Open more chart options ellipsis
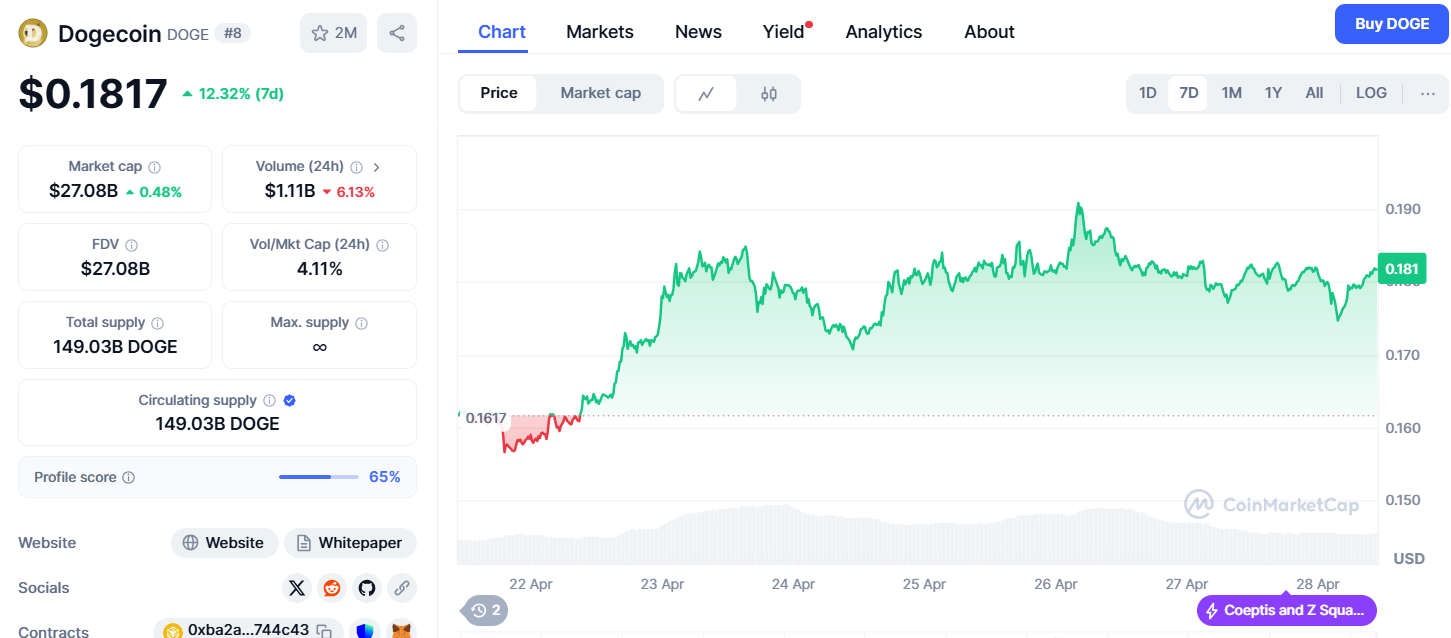The height and width of the screenshot is (638, 1451). click(x=1428, y=93)
